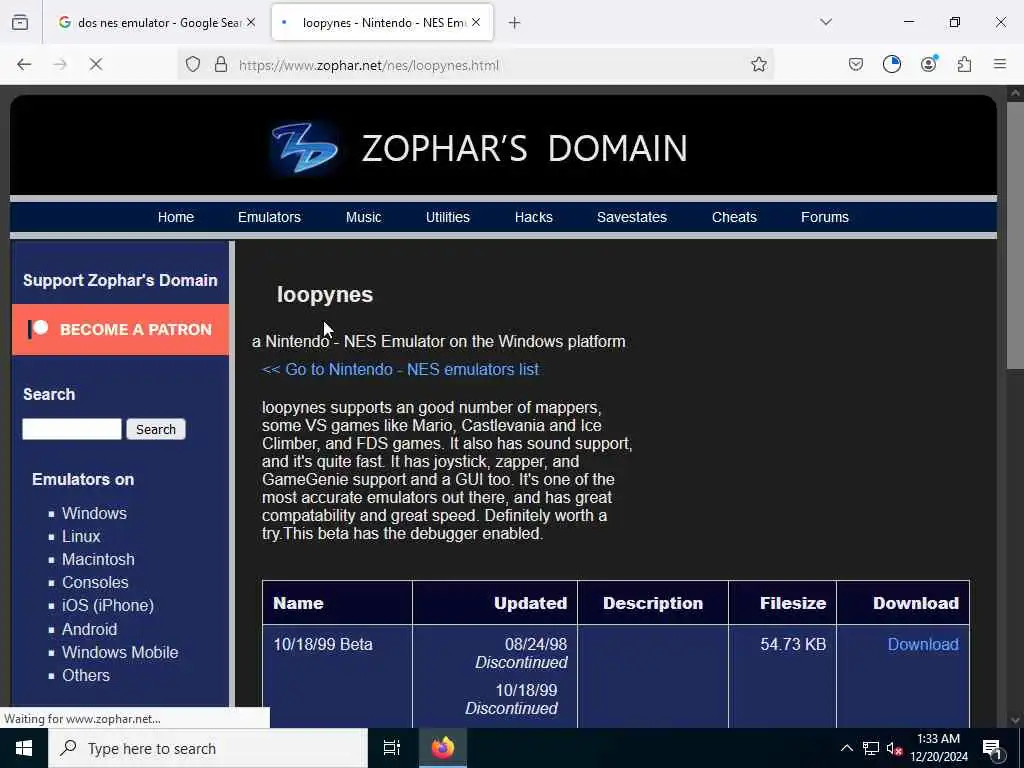
Task: Go to Nintendo - NES emulators list
Action: [400, 369]
